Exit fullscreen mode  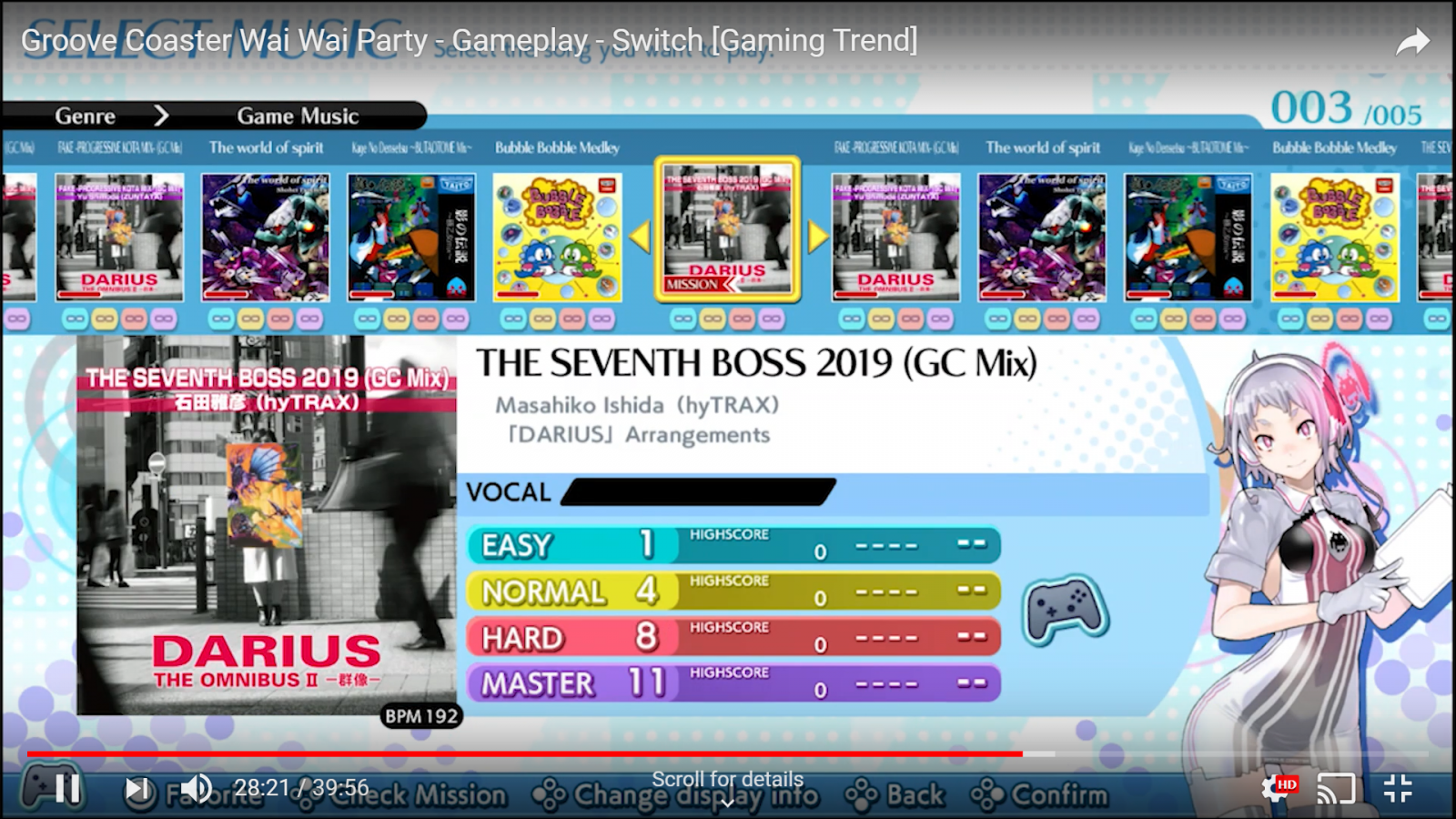pos(1398,788)
